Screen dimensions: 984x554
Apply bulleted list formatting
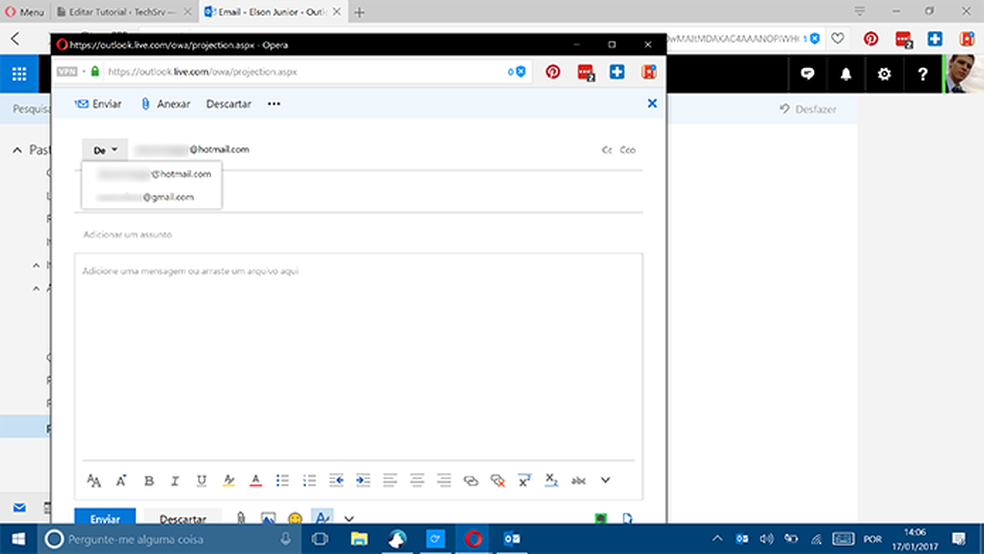coord(282,481)
